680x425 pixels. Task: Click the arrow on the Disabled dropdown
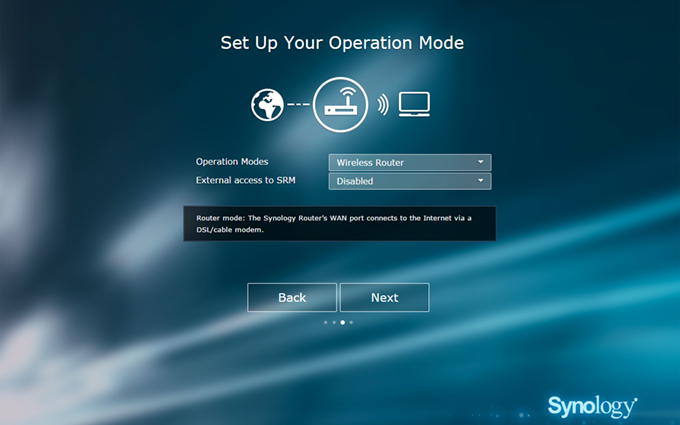coord(481,181)
